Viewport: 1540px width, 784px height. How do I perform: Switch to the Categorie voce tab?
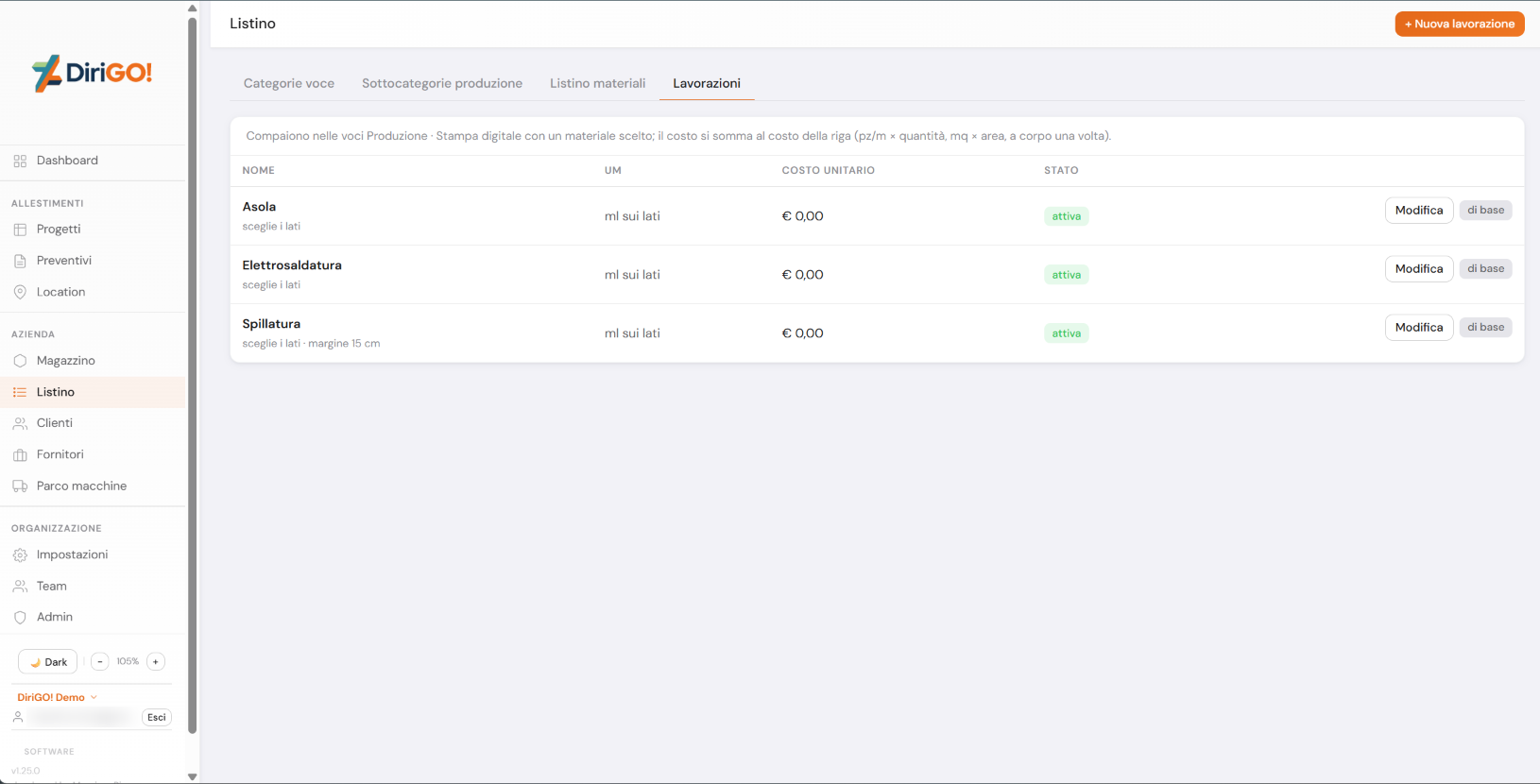pyautogui.click(x=289, y=83)
